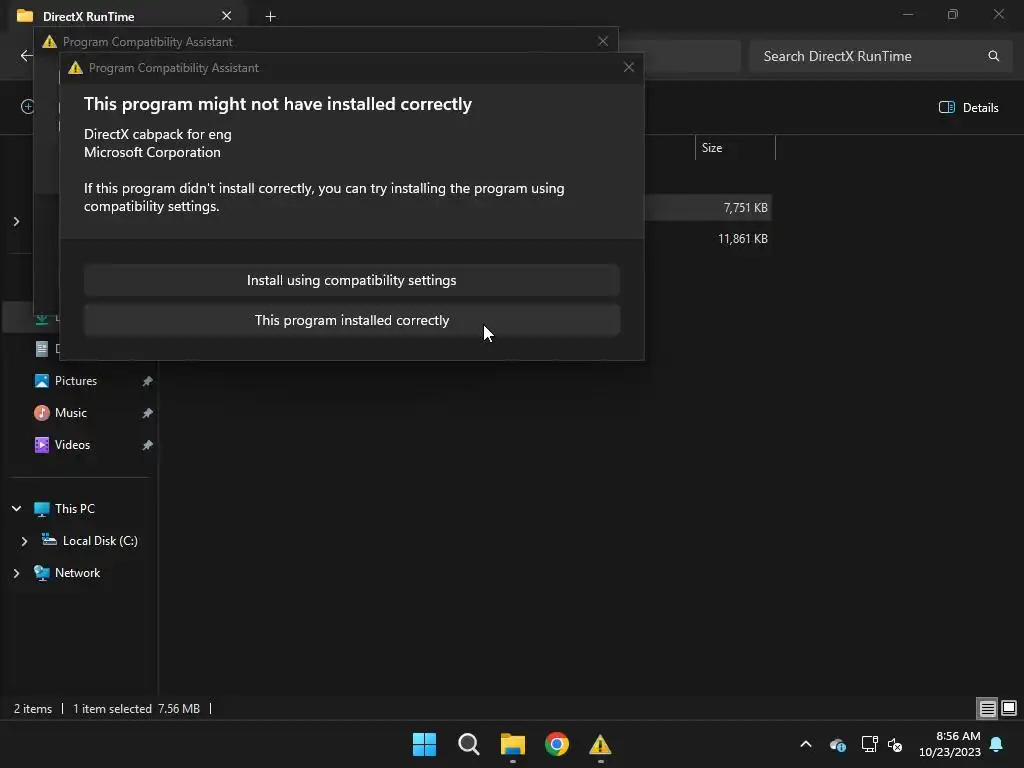Close the front Program Compatibility Assistant dialog
This screenshot has width=1024, height=768.
coord(628,67)
